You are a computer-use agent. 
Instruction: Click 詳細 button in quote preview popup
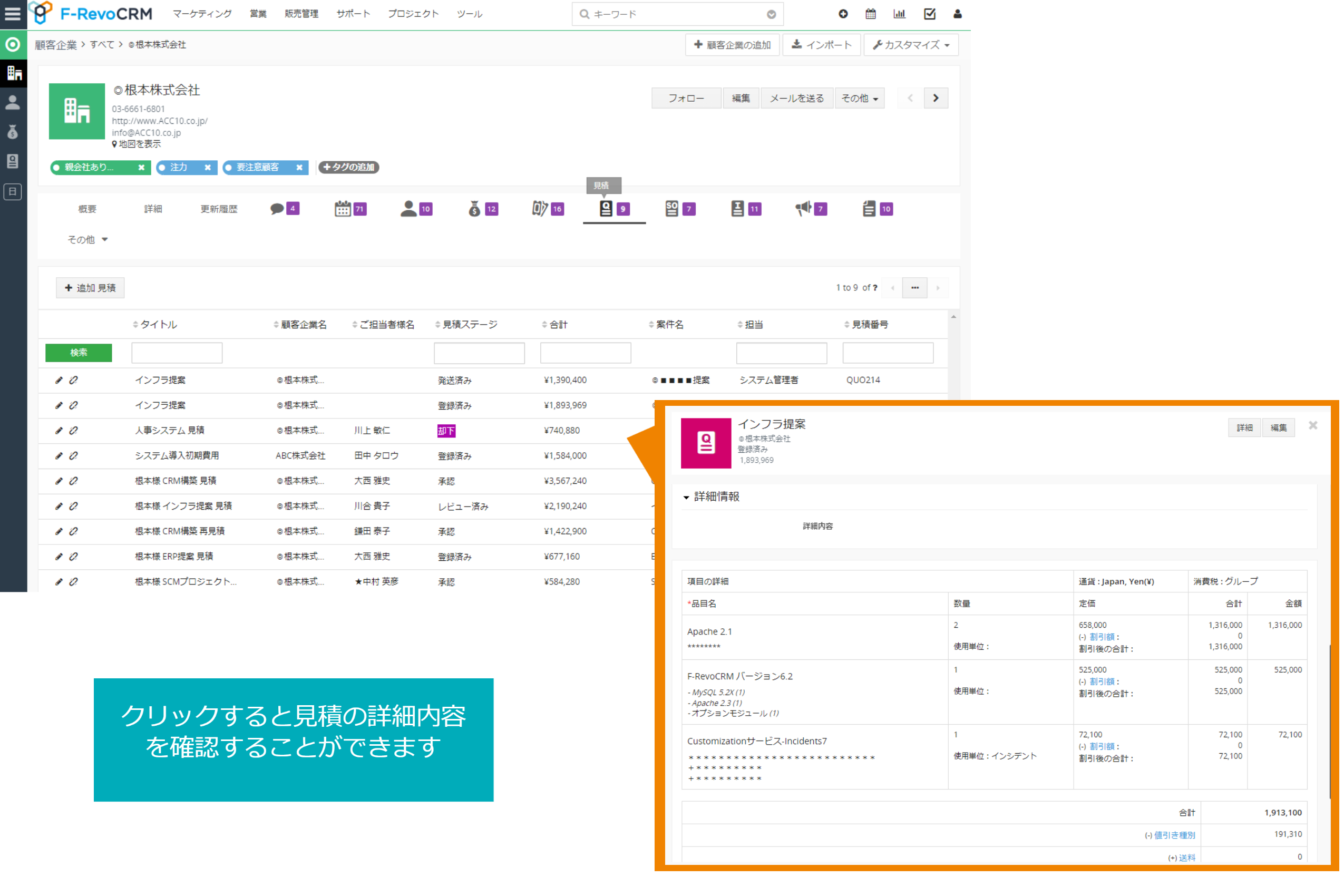click(1244, 427)
